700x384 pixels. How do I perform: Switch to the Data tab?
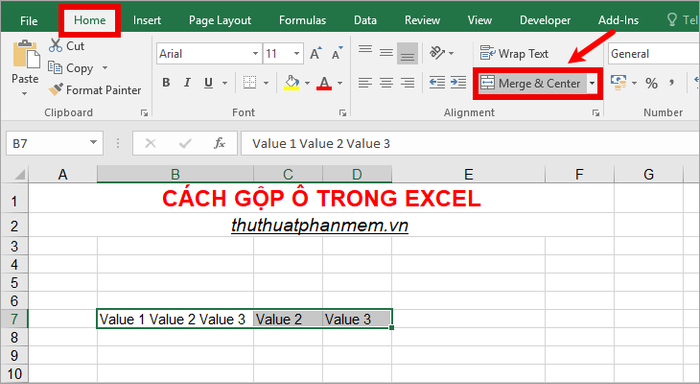(x=365, y=20)
